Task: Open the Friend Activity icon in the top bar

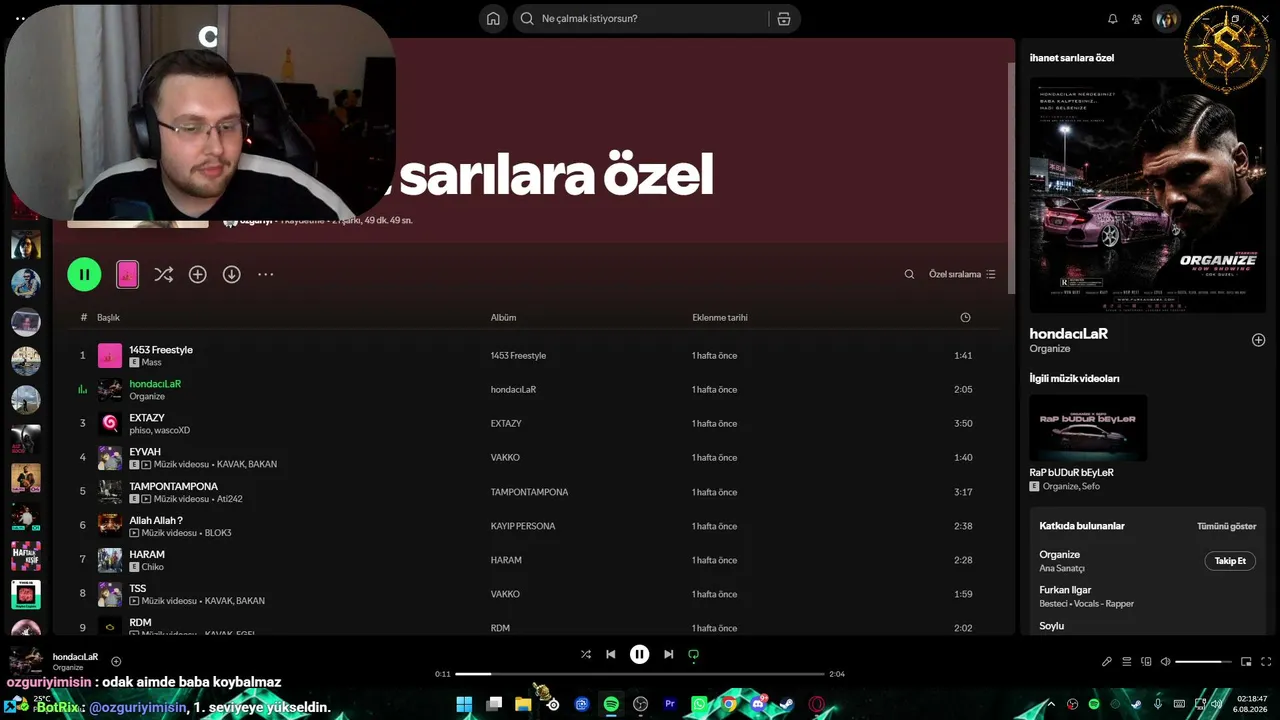Action: coord(1137,19)
